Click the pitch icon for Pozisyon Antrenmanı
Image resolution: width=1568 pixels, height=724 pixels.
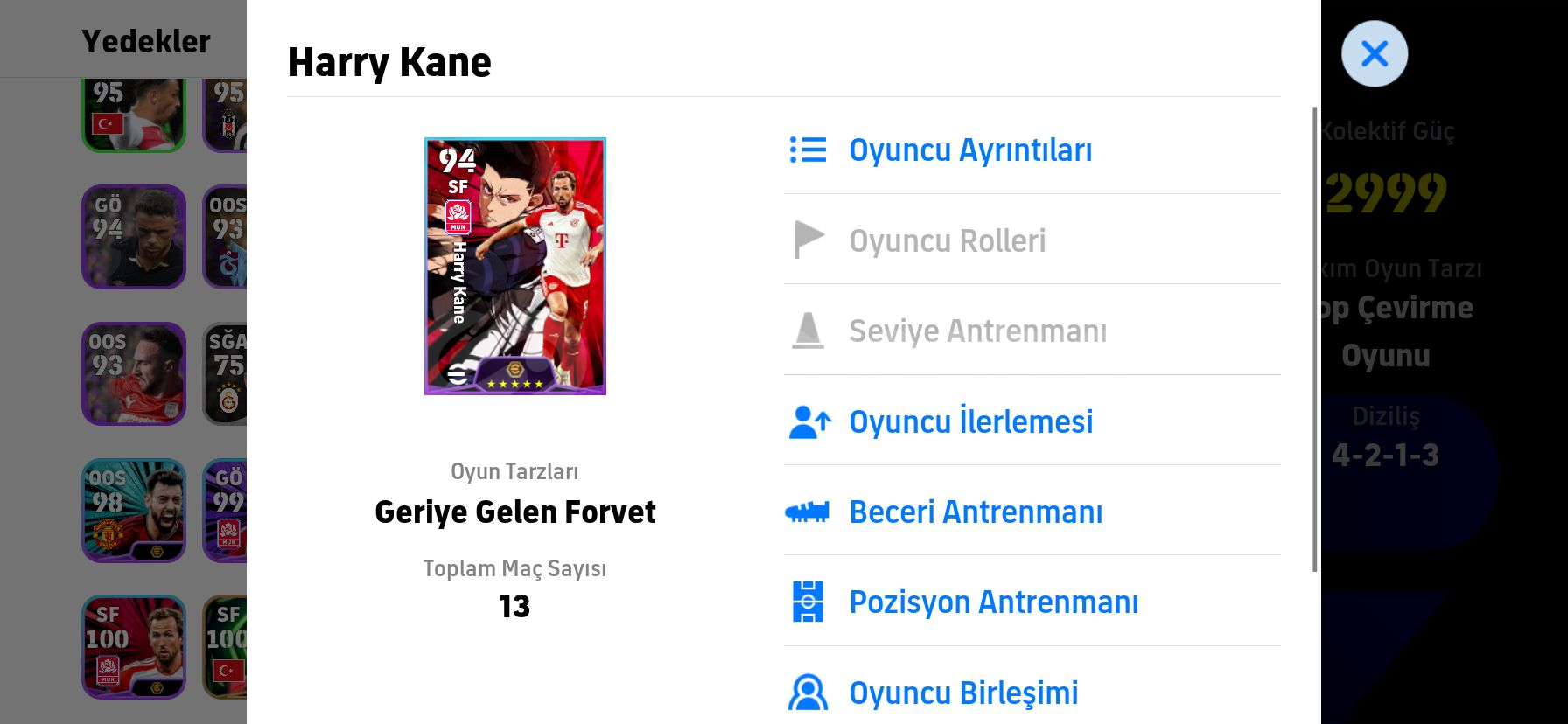pyautogui.click(x=808, y=602)
